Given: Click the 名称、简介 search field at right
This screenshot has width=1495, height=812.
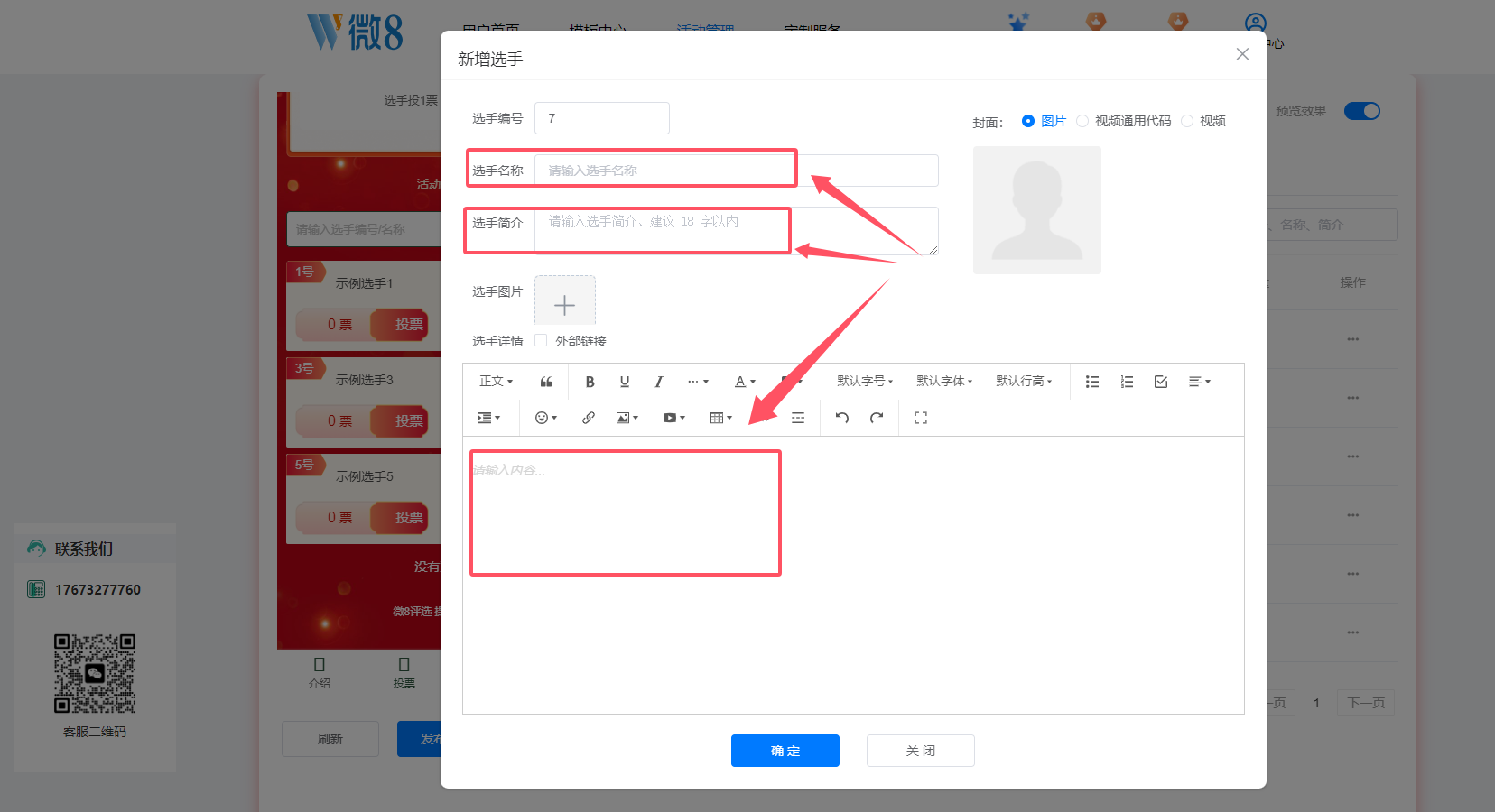Looking at the screenshot, I should (x=1332, y=225).
